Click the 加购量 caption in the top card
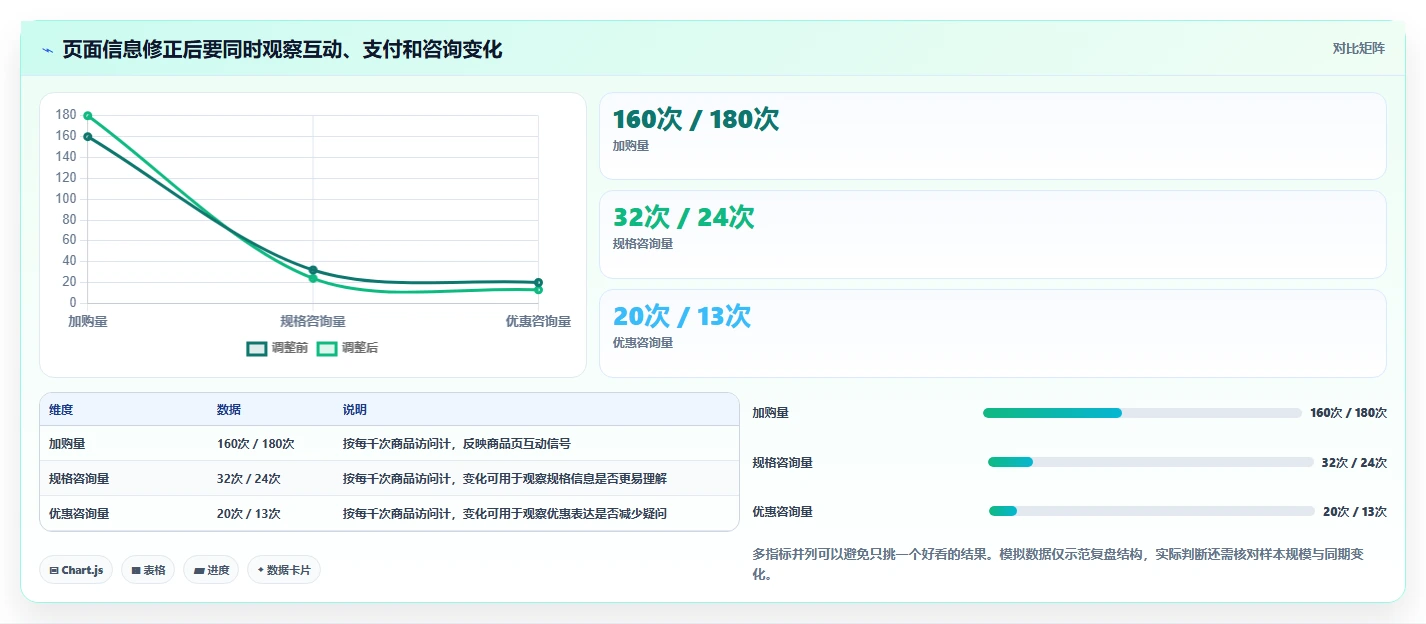Screen dimensions: 1426x624 (x=631, y=146)
